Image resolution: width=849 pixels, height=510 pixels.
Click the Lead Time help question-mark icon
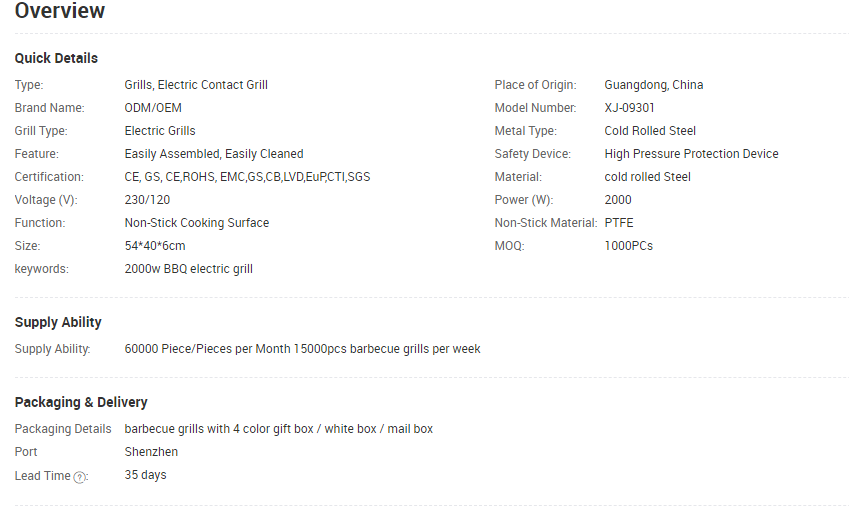tap(80, 477)
